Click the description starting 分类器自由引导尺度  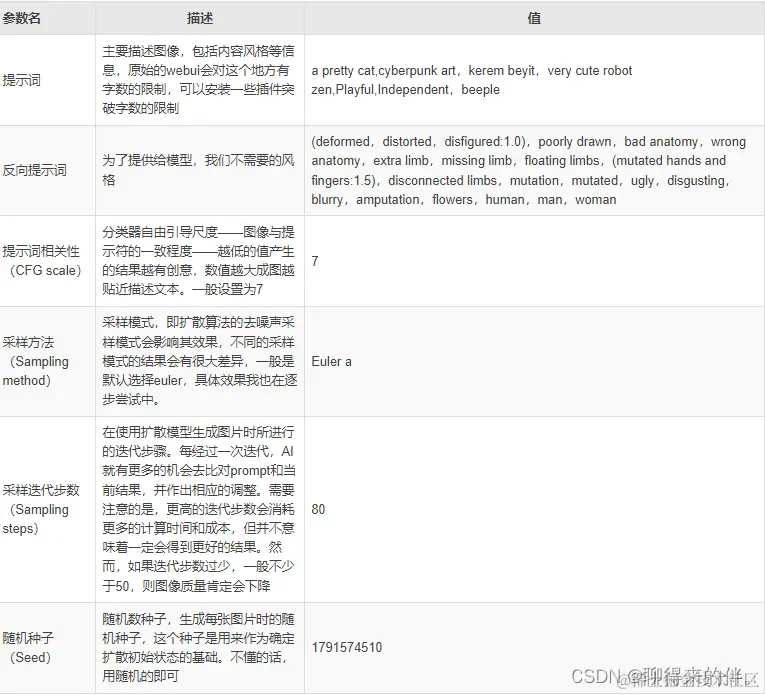[199, 260]
